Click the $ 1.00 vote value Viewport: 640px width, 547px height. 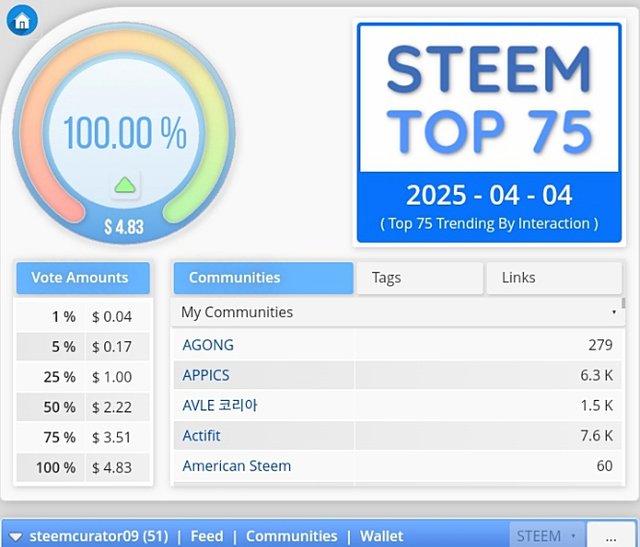click(x=112, y=377)
